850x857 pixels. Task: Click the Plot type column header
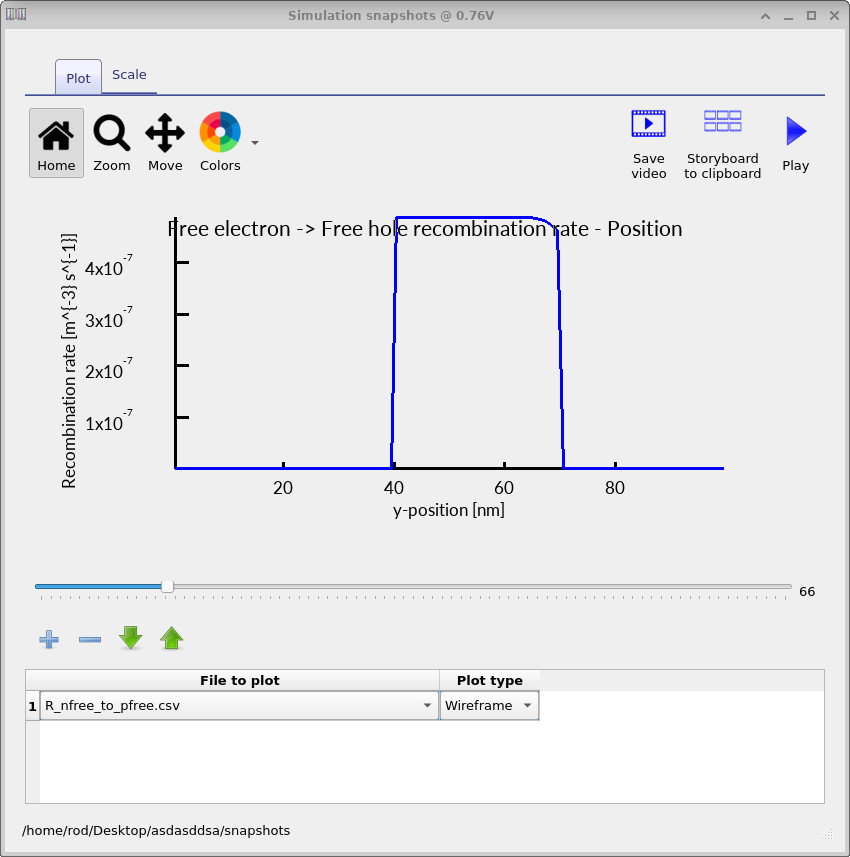pyautogui.click(x=489, y=680)
